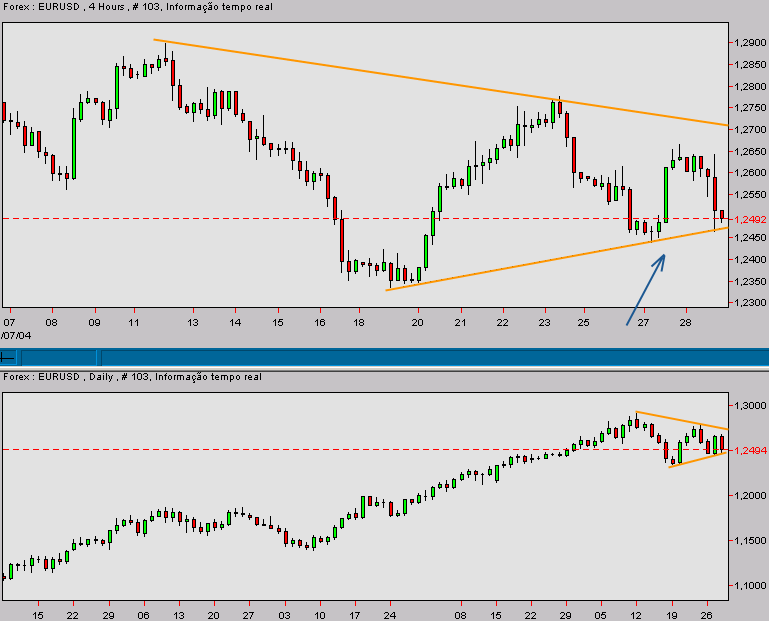
Task: Click the 1,2450 price axis label
Action: coord(750,237)
